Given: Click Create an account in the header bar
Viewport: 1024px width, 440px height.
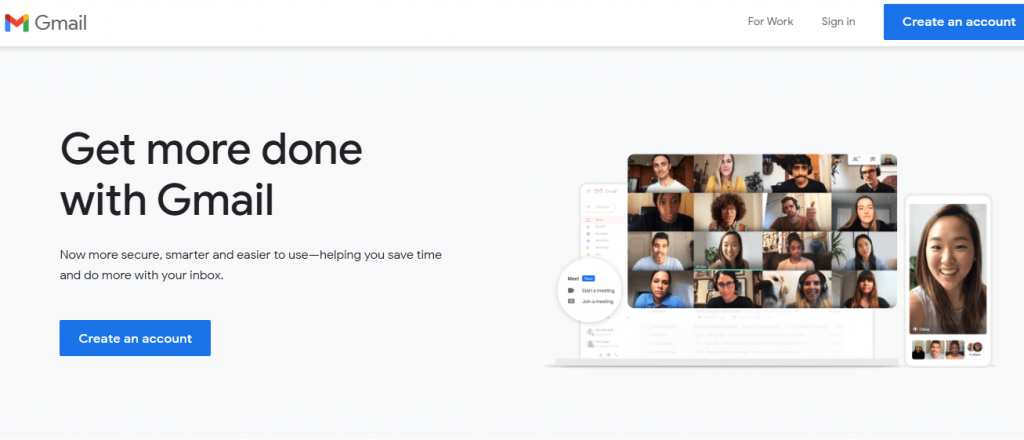Looking at the screenshot, I should point(954,22).
